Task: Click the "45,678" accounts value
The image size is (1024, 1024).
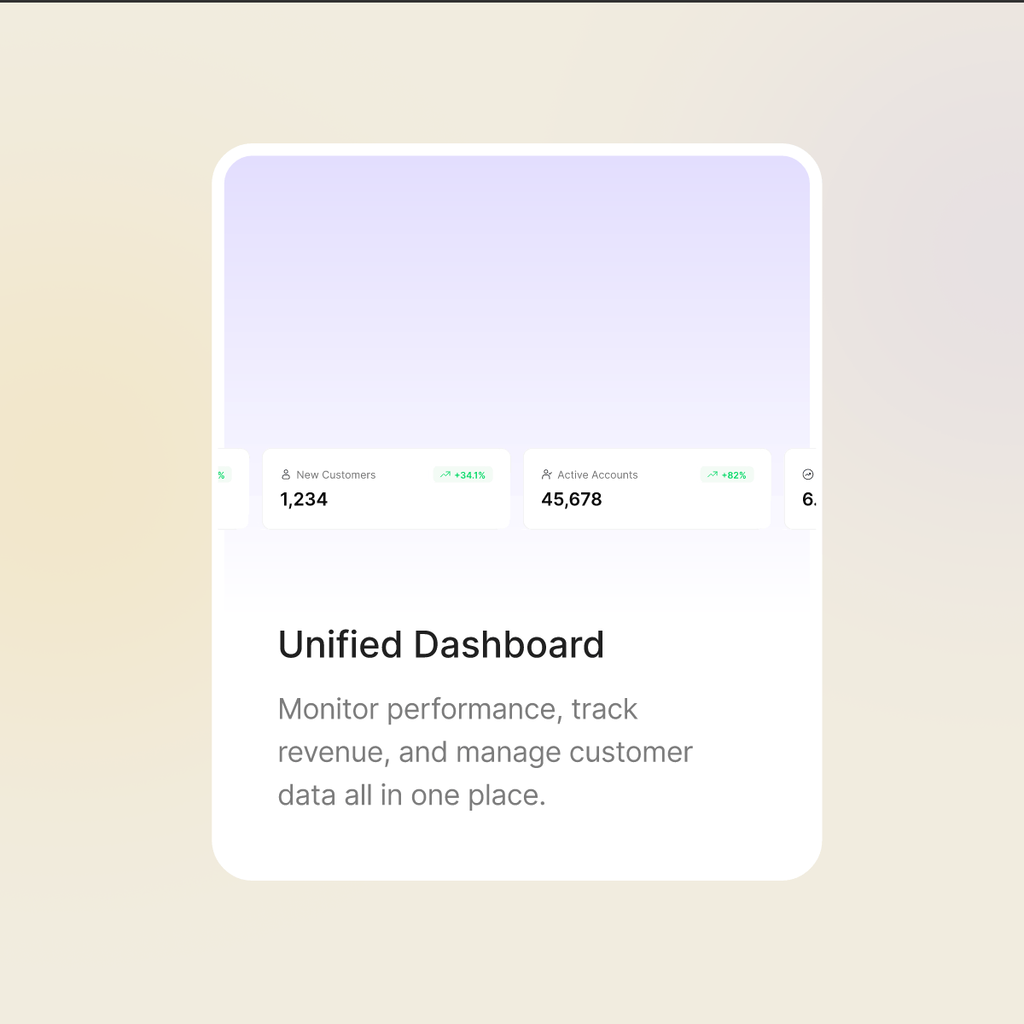Action: (571, 500)
